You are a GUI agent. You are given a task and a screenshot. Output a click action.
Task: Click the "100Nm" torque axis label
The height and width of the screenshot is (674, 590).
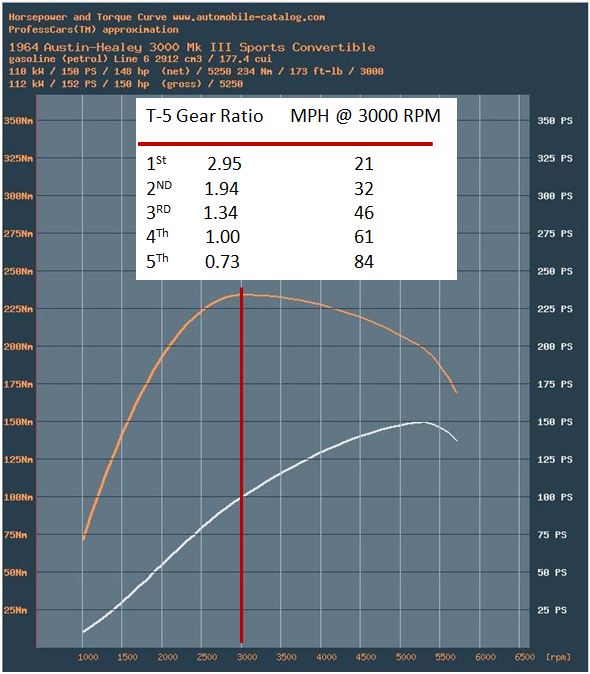point(18,497)
